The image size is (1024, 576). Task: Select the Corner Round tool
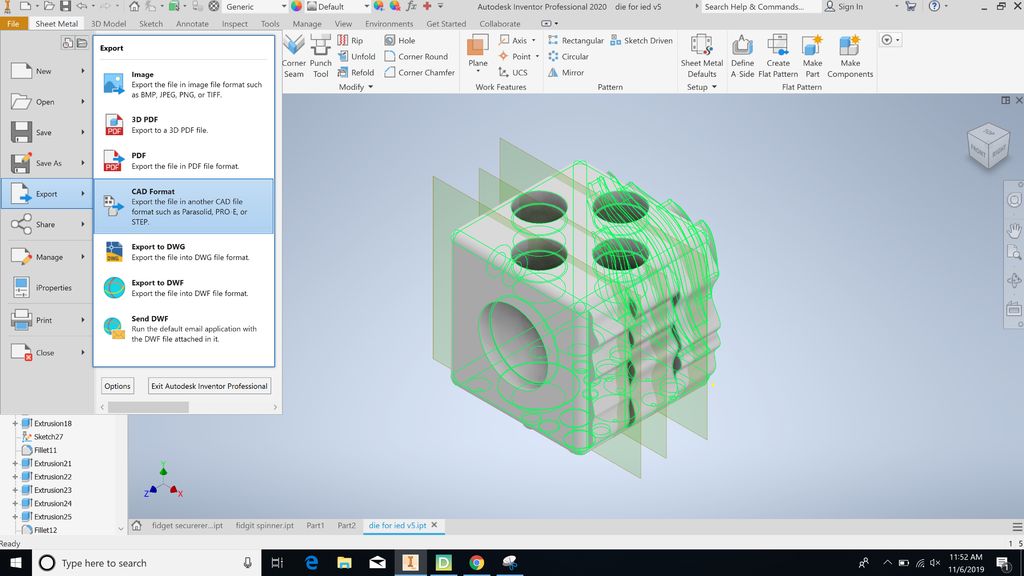coord(416,57)
